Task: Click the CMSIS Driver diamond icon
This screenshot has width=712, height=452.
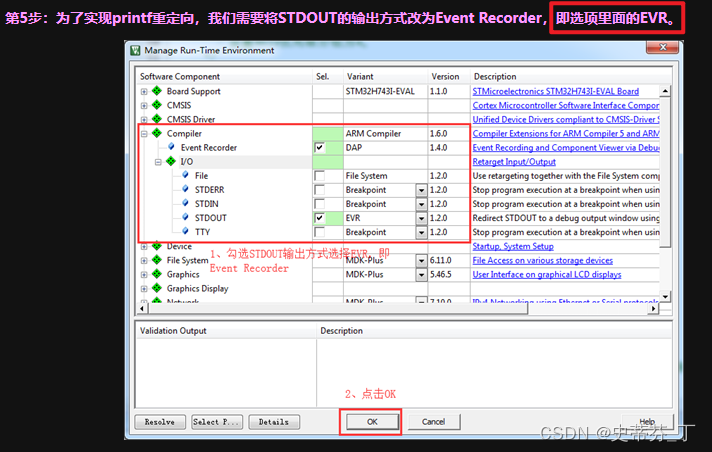Action: coord(157,119)
